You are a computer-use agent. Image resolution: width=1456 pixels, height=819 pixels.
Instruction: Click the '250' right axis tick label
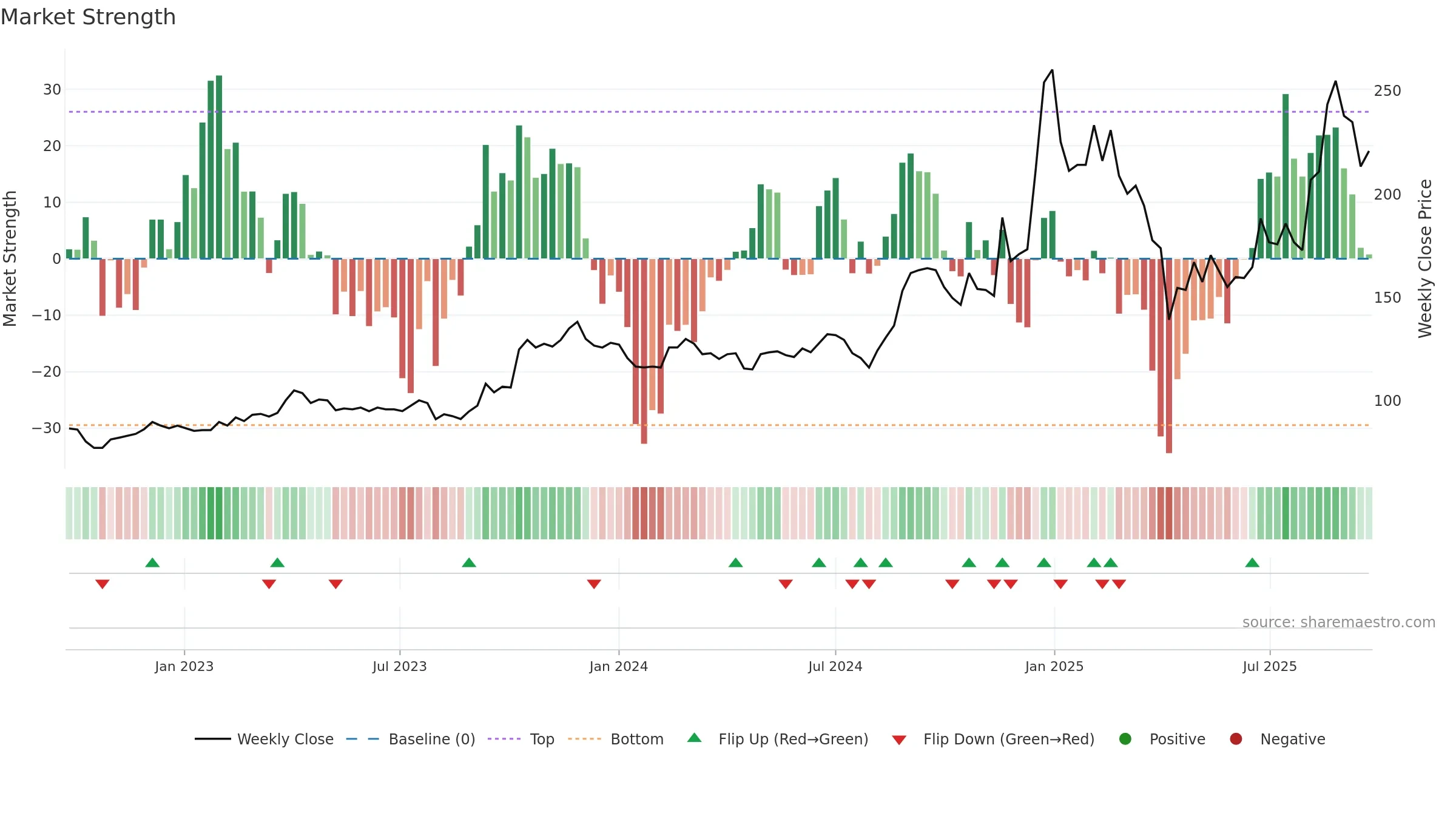point(1387,91)
